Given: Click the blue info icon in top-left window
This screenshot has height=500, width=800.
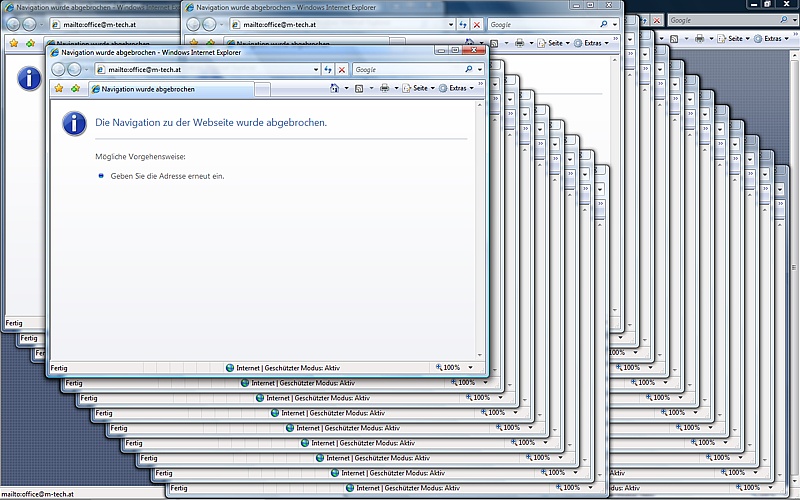Looking at the screenshot, I should (29, 78).
